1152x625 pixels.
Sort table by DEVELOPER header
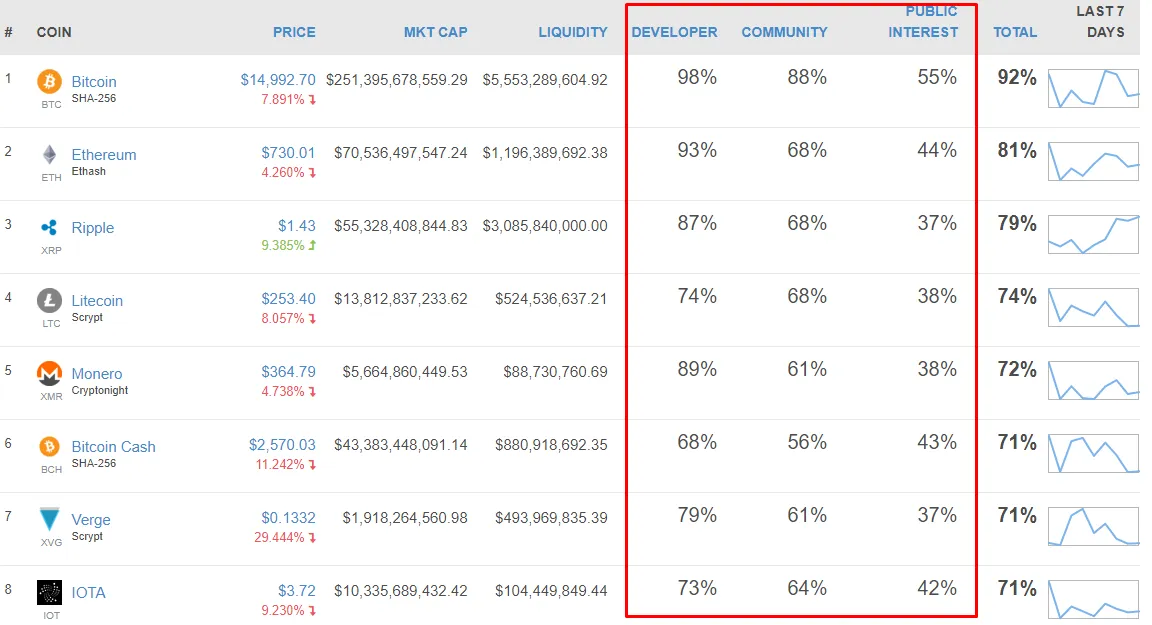(674, 32)
